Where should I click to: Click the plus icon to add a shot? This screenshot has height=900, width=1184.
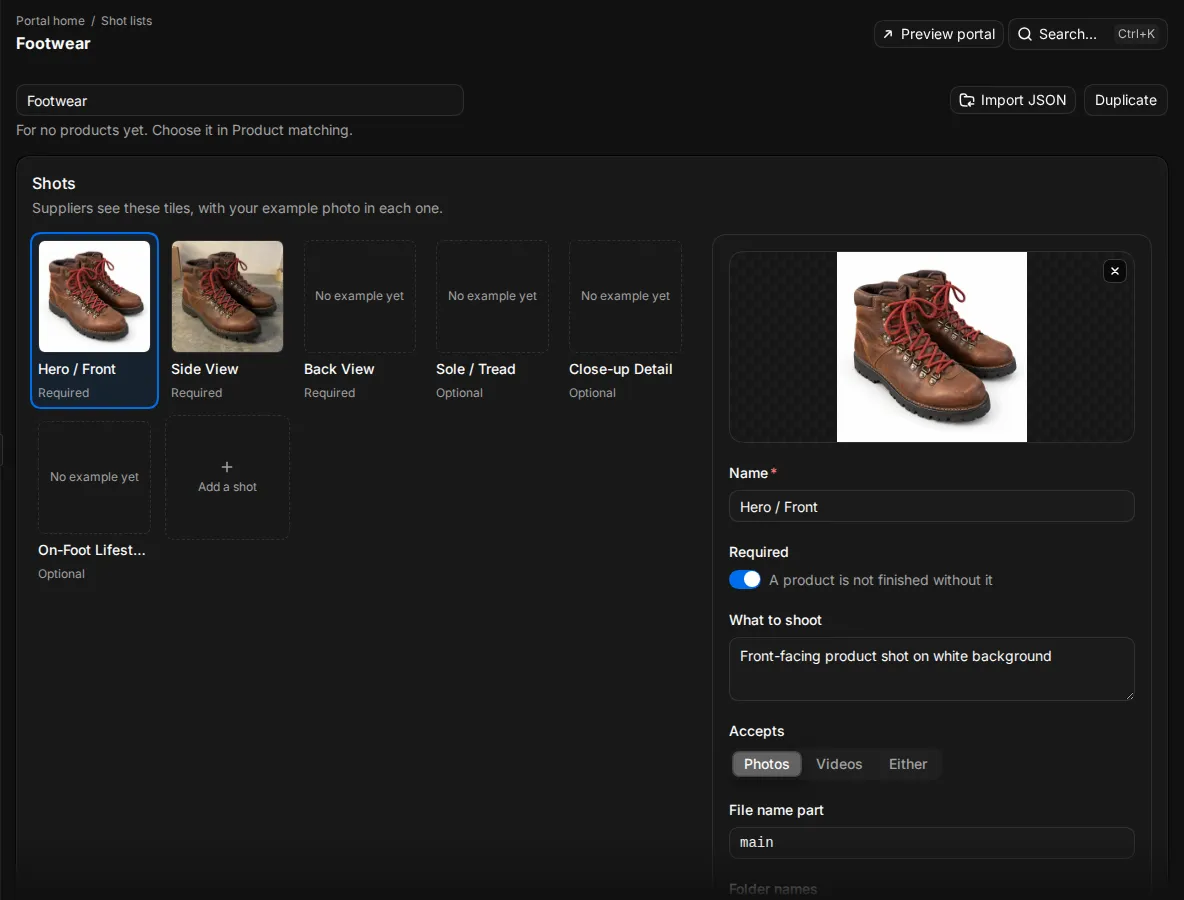227,467
